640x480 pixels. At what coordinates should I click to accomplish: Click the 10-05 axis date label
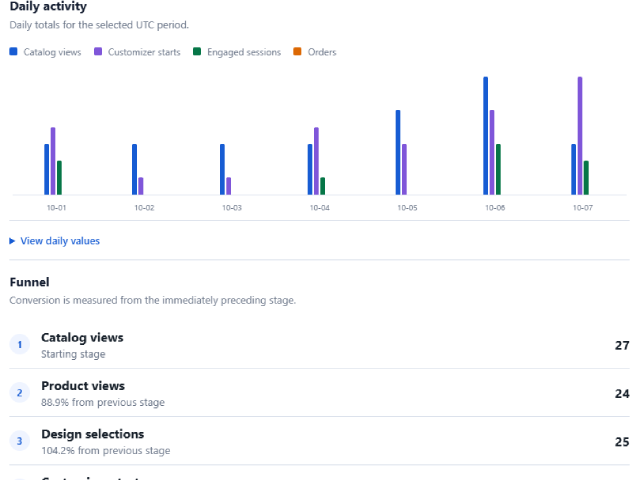407,208
